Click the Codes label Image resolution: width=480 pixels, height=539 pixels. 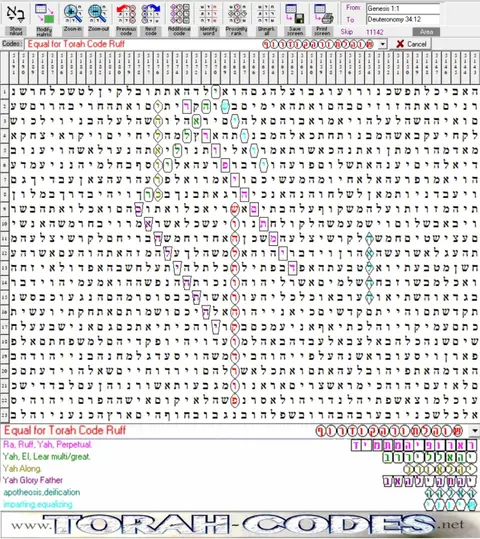12,44
